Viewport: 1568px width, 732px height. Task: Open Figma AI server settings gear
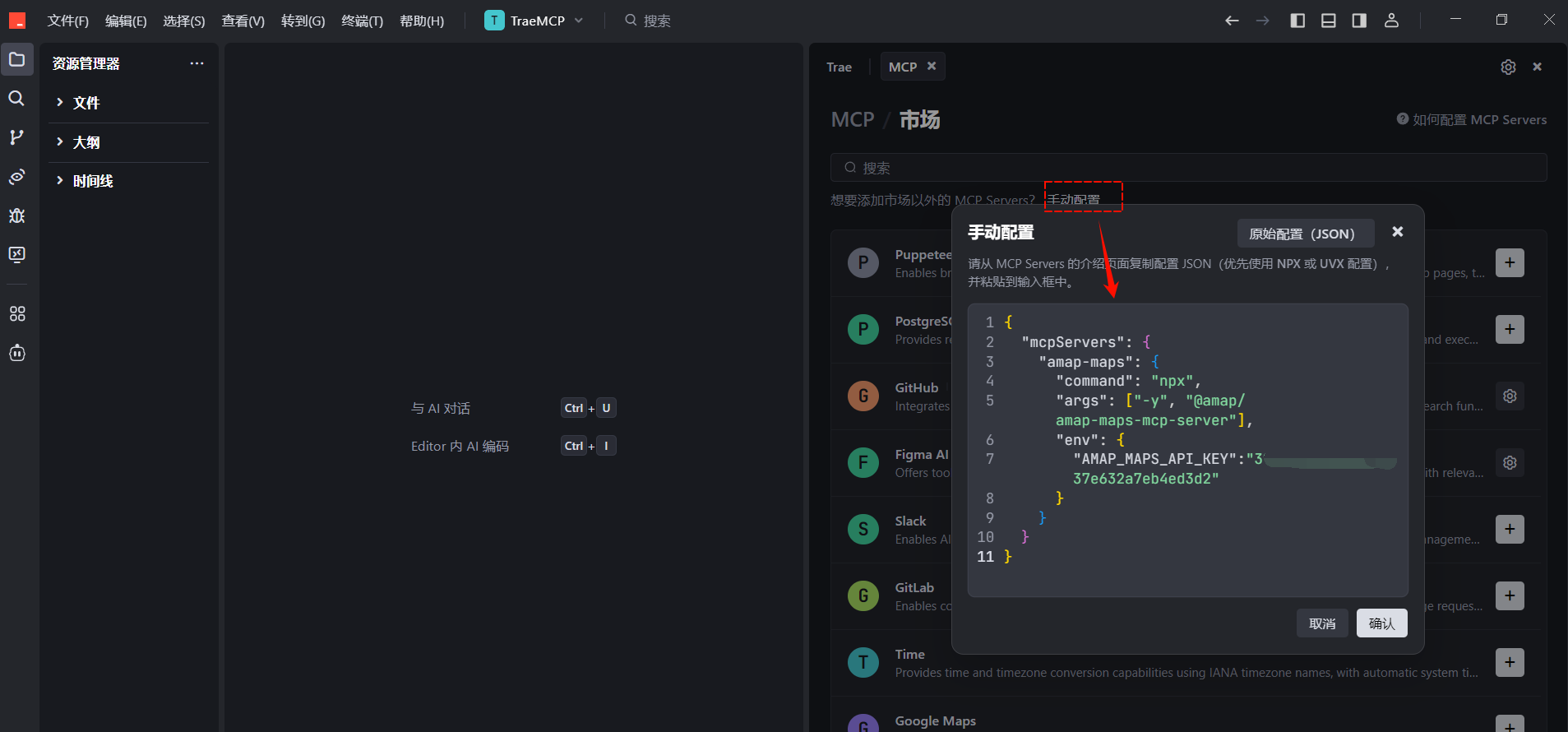1510,462
